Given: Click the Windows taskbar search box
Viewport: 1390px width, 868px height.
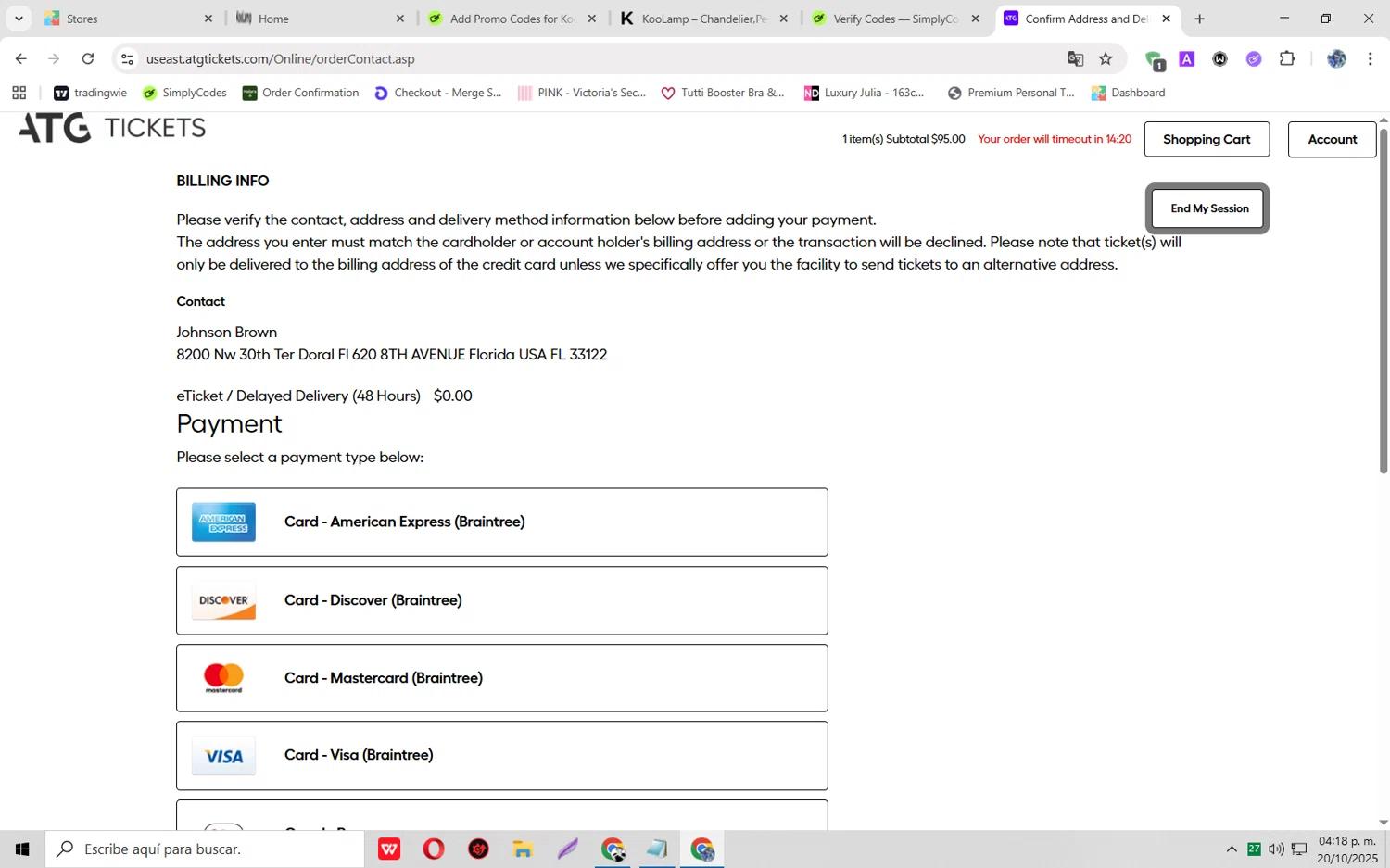Looking at the screenshot, I should 205,849.
